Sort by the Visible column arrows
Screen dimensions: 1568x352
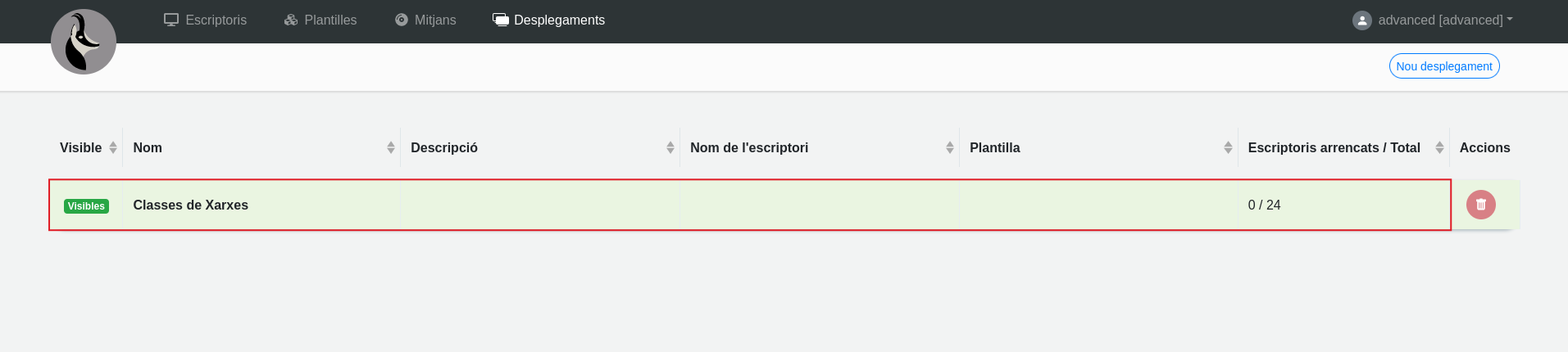(113, 147)
